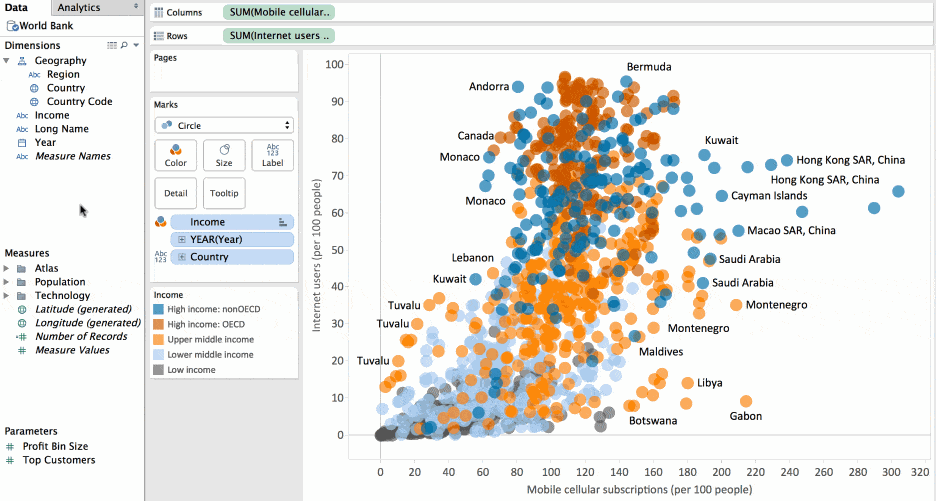Open the Label marks card
This screenshot has height=501, width=936.
pos(272,155)
